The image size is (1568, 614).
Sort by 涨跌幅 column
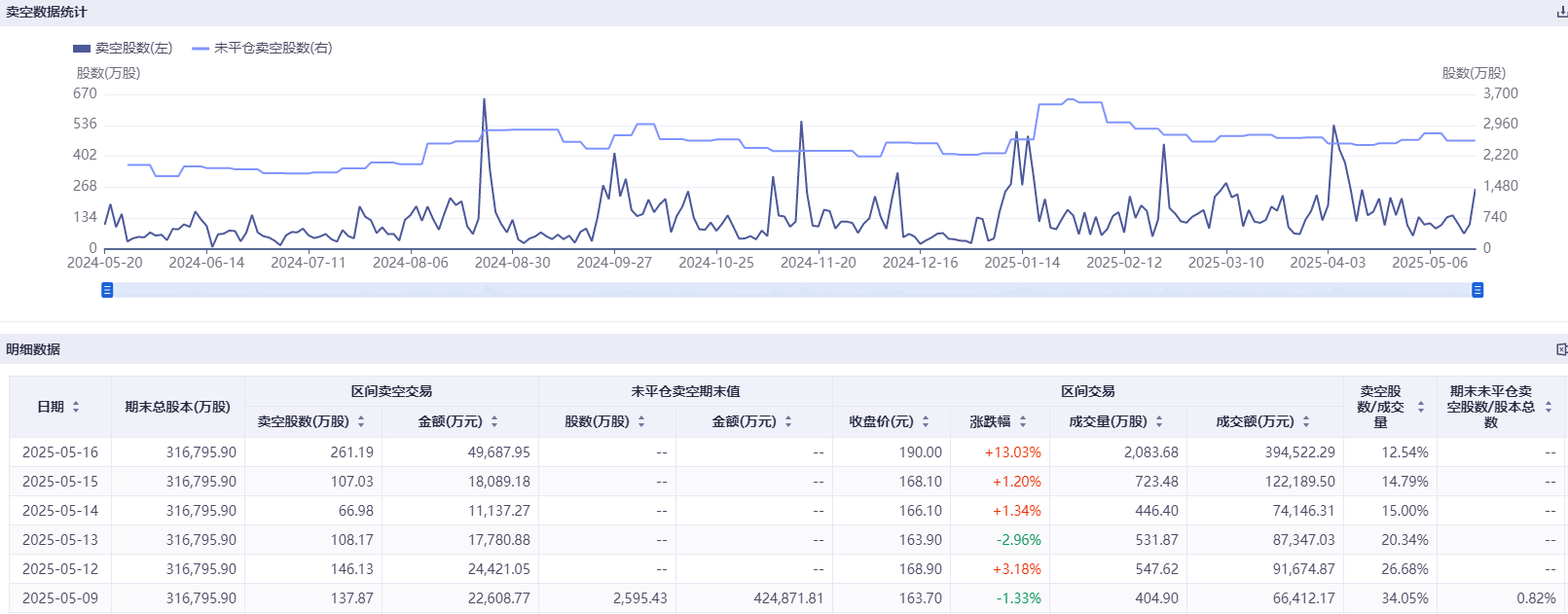coord(1023,421)
